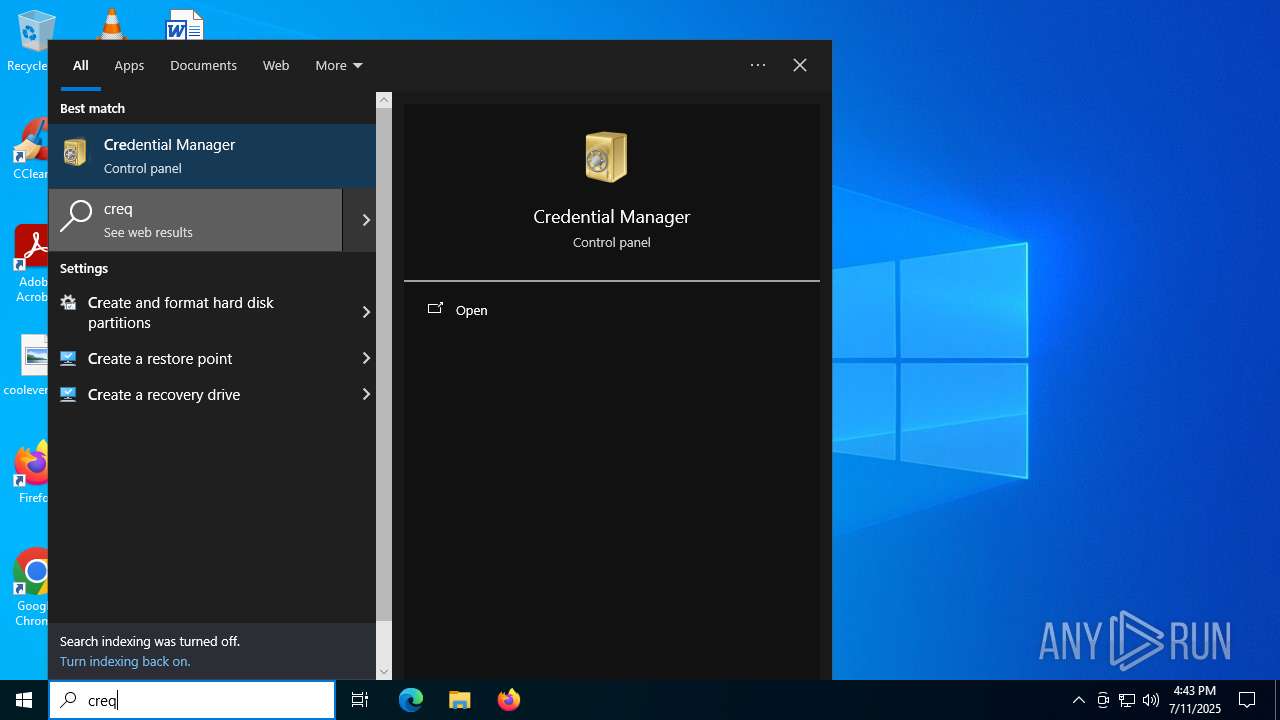
Task: Select Create a recovery drive result
Action: click(212, 394)
